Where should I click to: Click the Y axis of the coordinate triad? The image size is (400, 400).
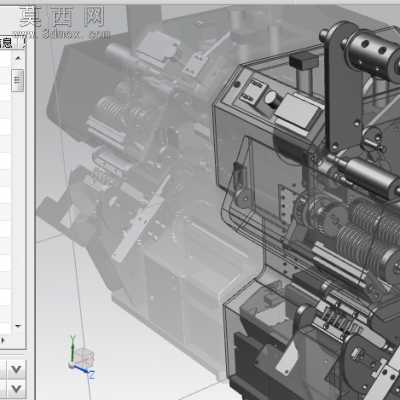(72, 348)
